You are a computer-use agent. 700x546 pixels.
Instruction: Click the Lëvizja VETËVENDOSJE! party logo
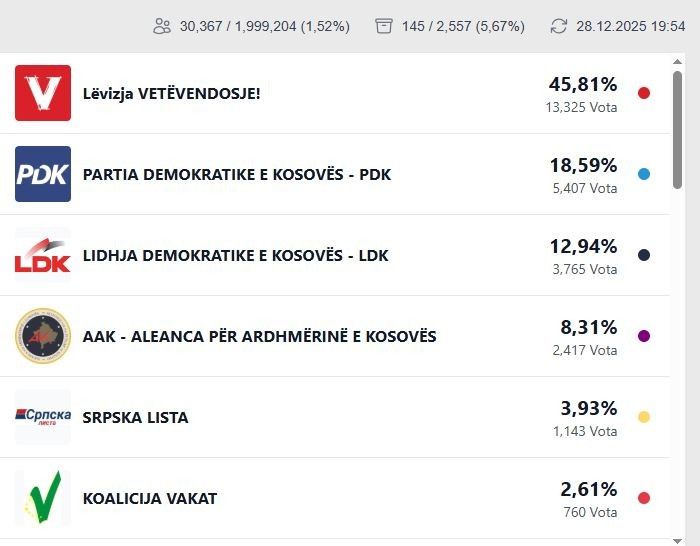[x=43, y=93]
